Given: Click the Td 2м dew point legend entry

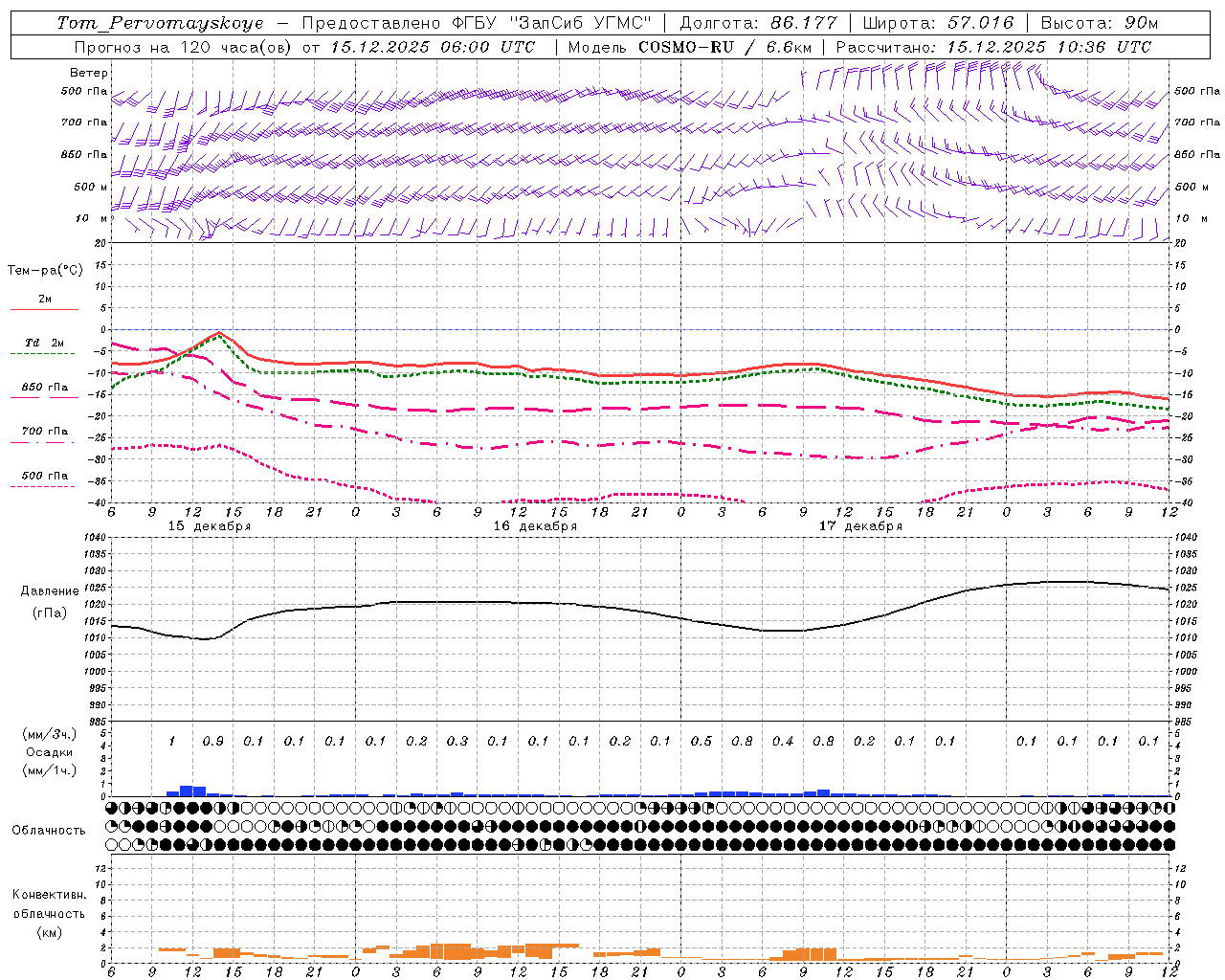Looking at the screenshot, I should [45, 343].
